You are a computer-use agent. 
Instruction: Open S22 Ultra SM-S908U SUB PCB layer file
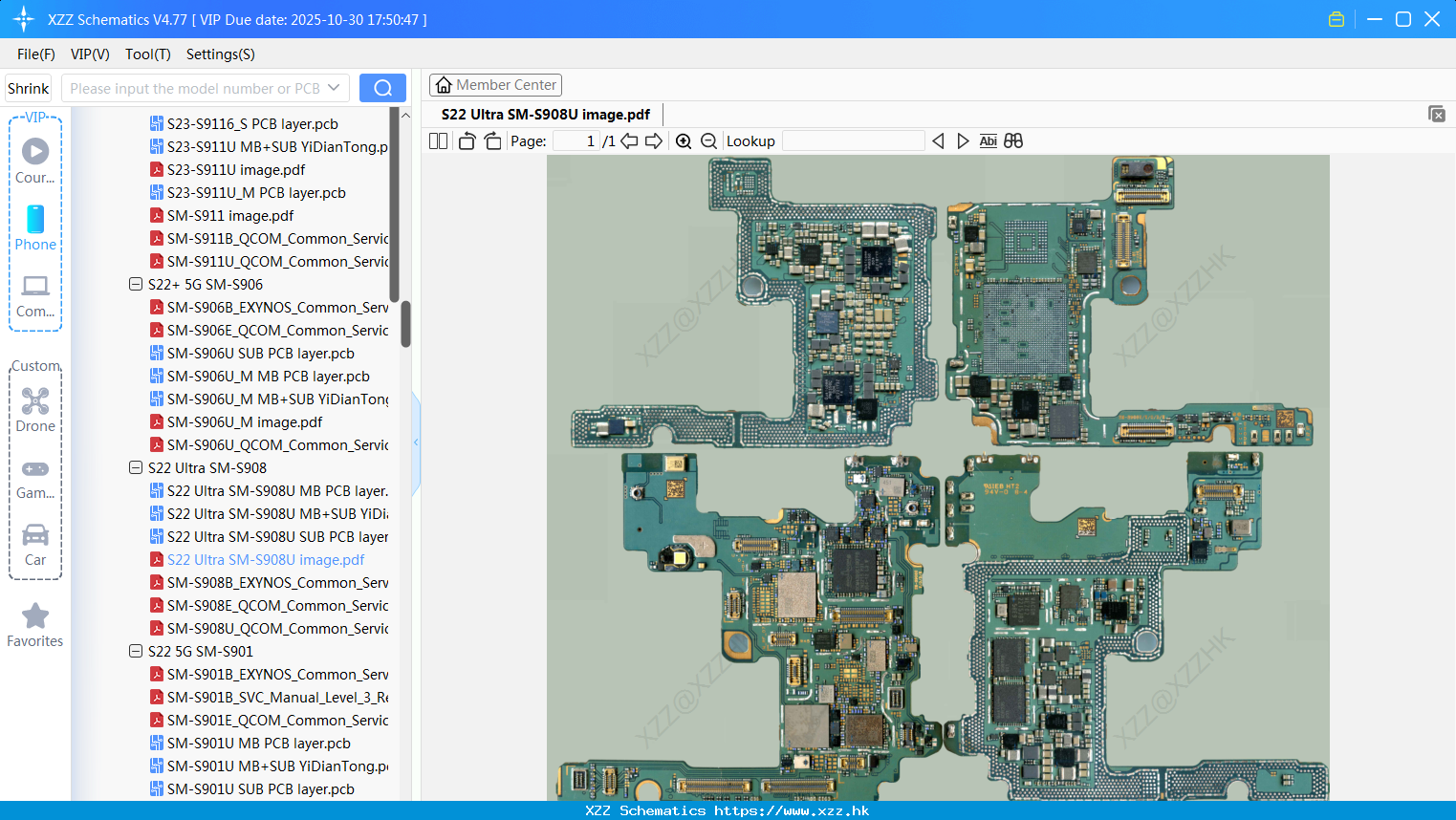tap(269, 536)
